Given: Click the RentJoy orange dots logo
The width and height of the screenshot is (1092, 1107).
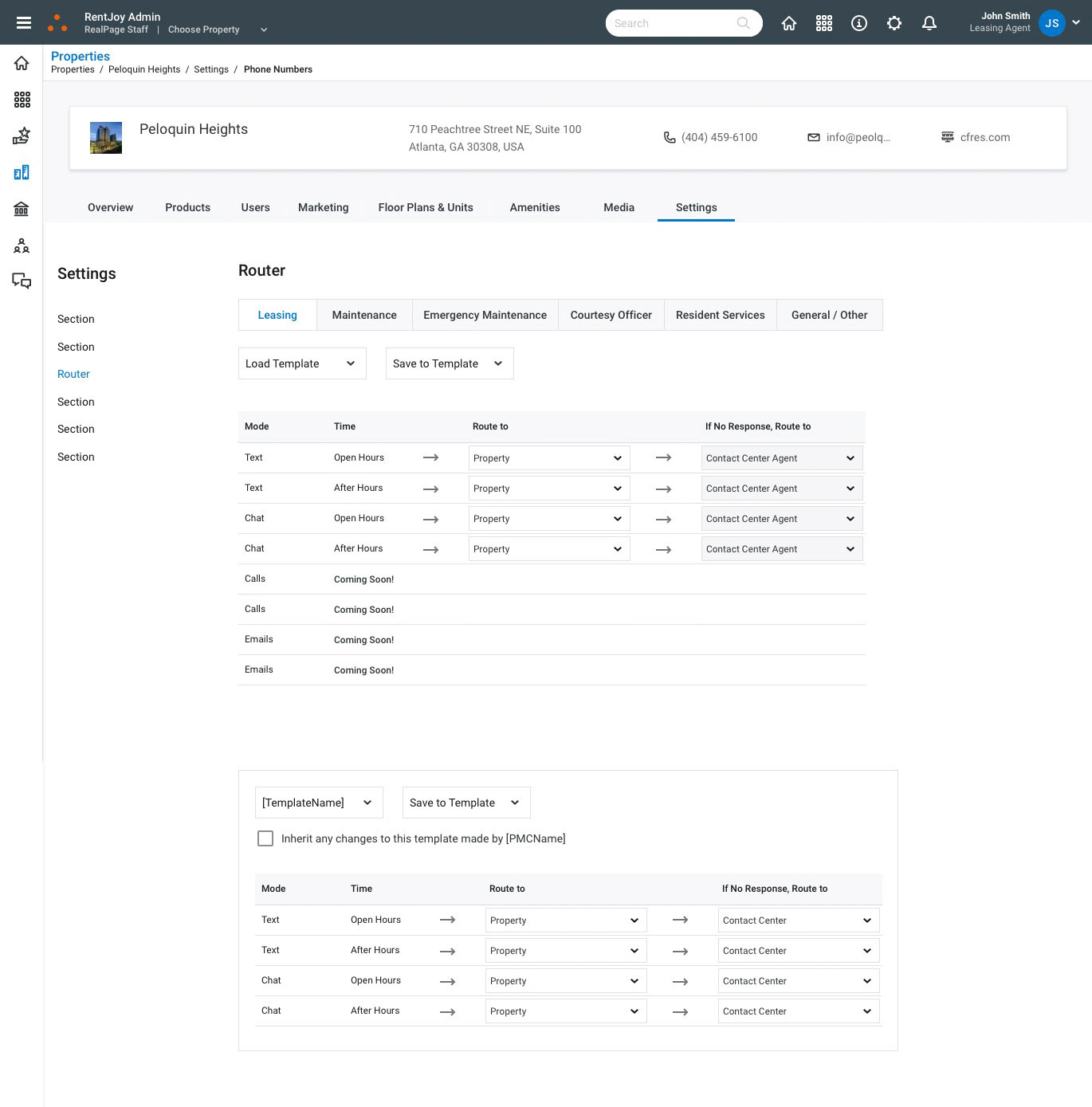Looking at the screenshot, I should (x=57, y=23).
